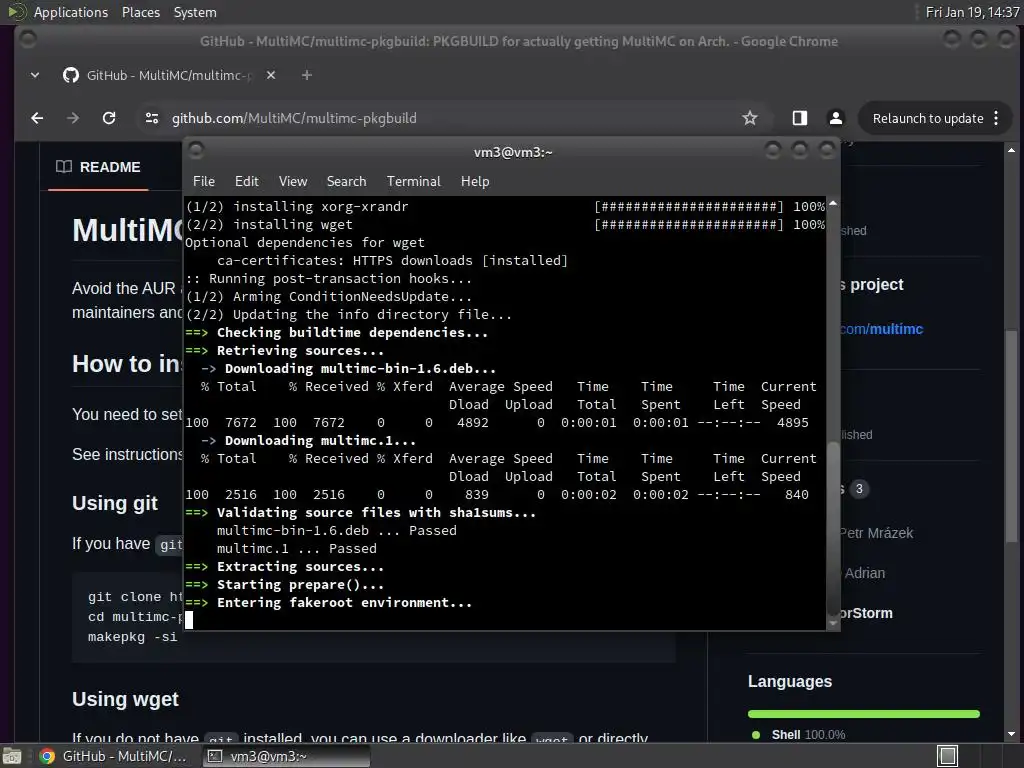This screenshot has height=768, width=1024.
Task: Switch to the README tab
Action: pos(99,167)
